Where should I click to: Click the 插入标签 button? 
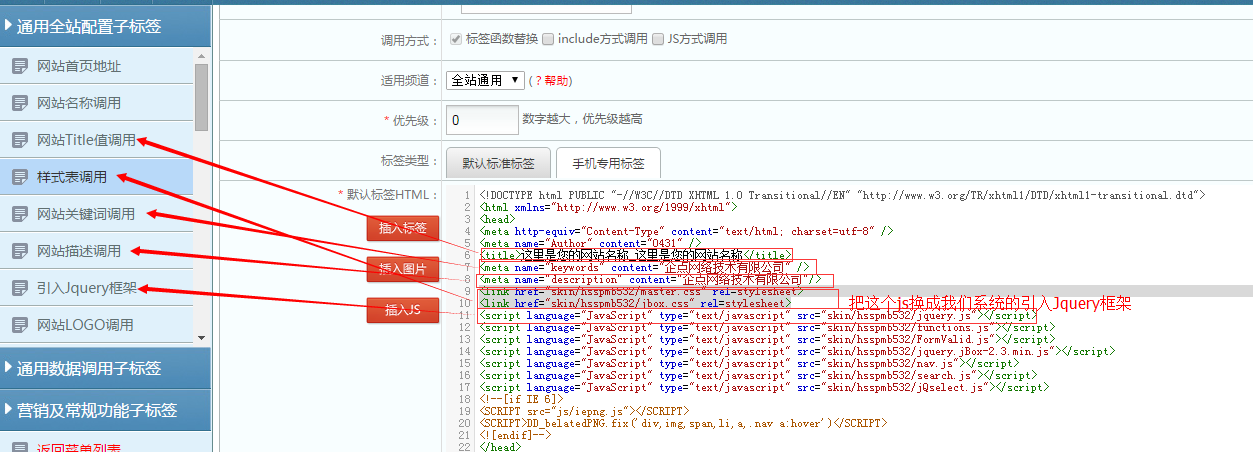point(403,228)
